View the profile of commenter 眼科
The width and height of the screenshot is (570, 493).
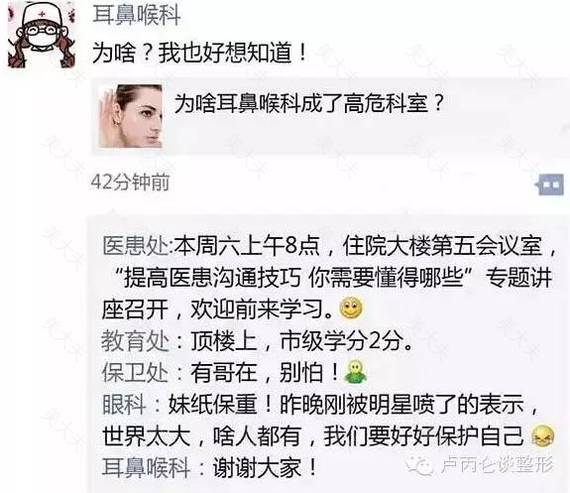pyautogui.click(x=124, y=404)
